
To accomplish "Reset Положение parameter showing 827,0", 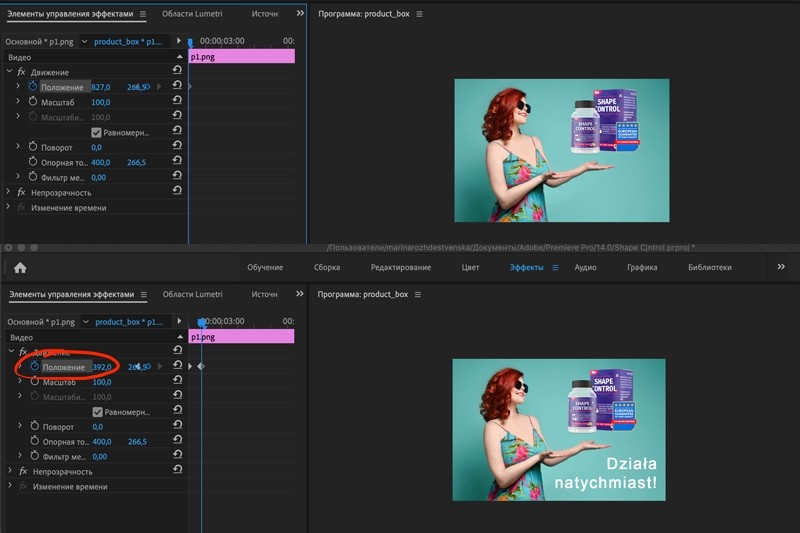I will pyautogui.click(x=177, y=85).
